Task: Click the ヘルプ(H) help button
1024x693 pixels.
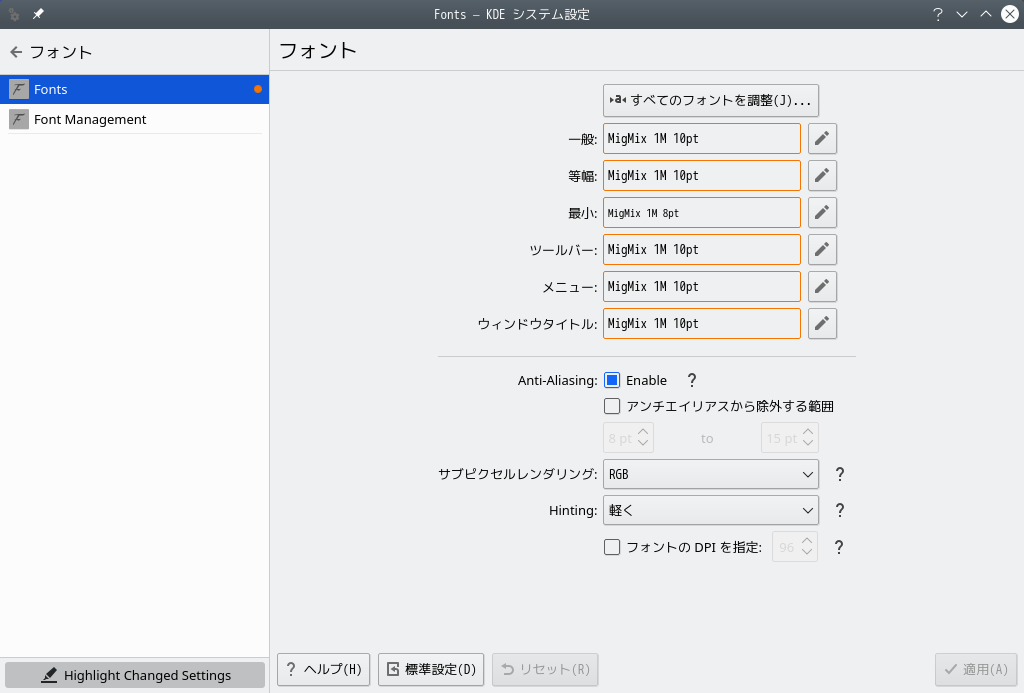Action: (x=324, y=669)
